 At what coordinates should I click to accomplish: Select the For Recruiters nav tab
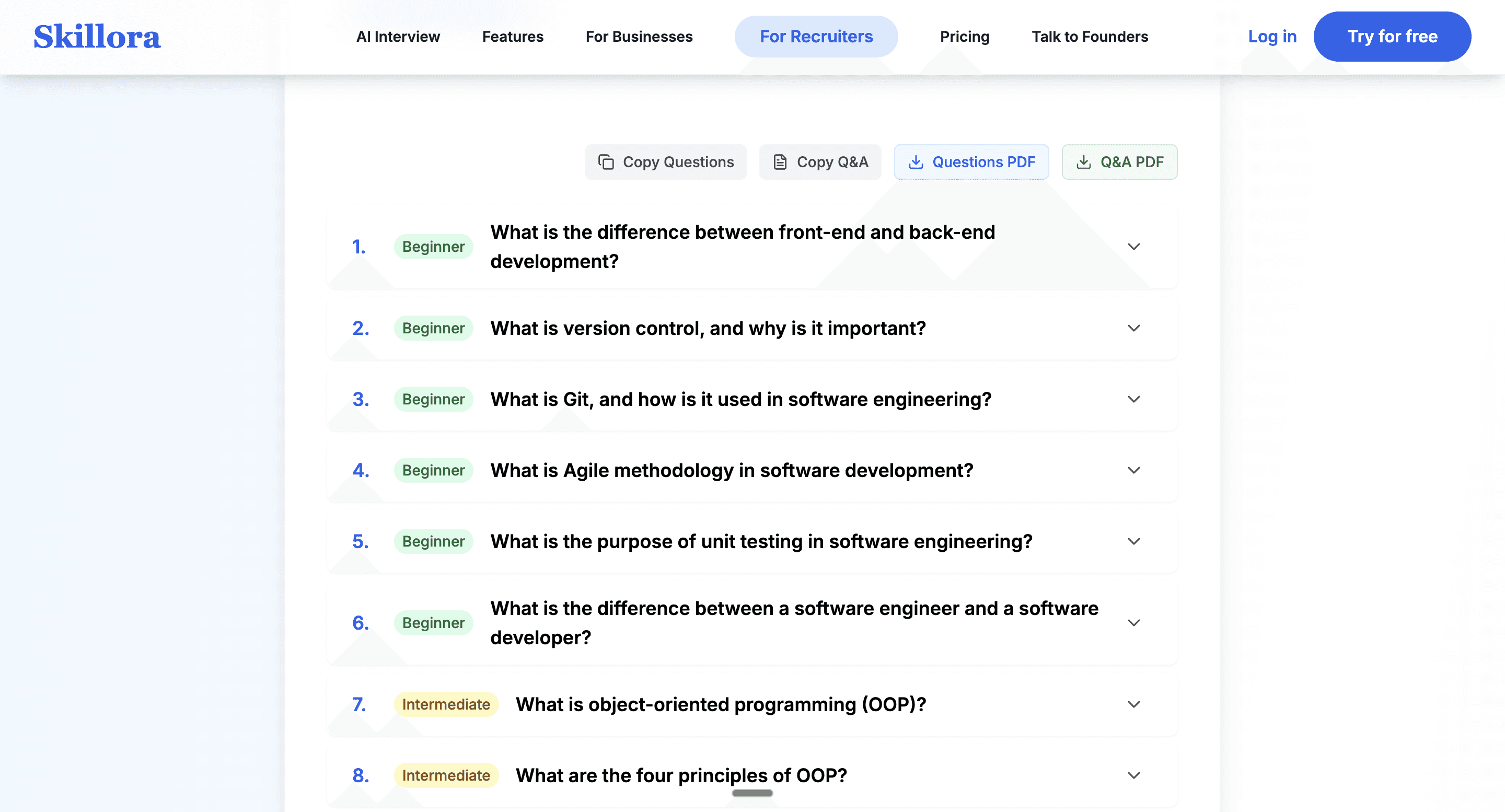[x=816, y=36]
